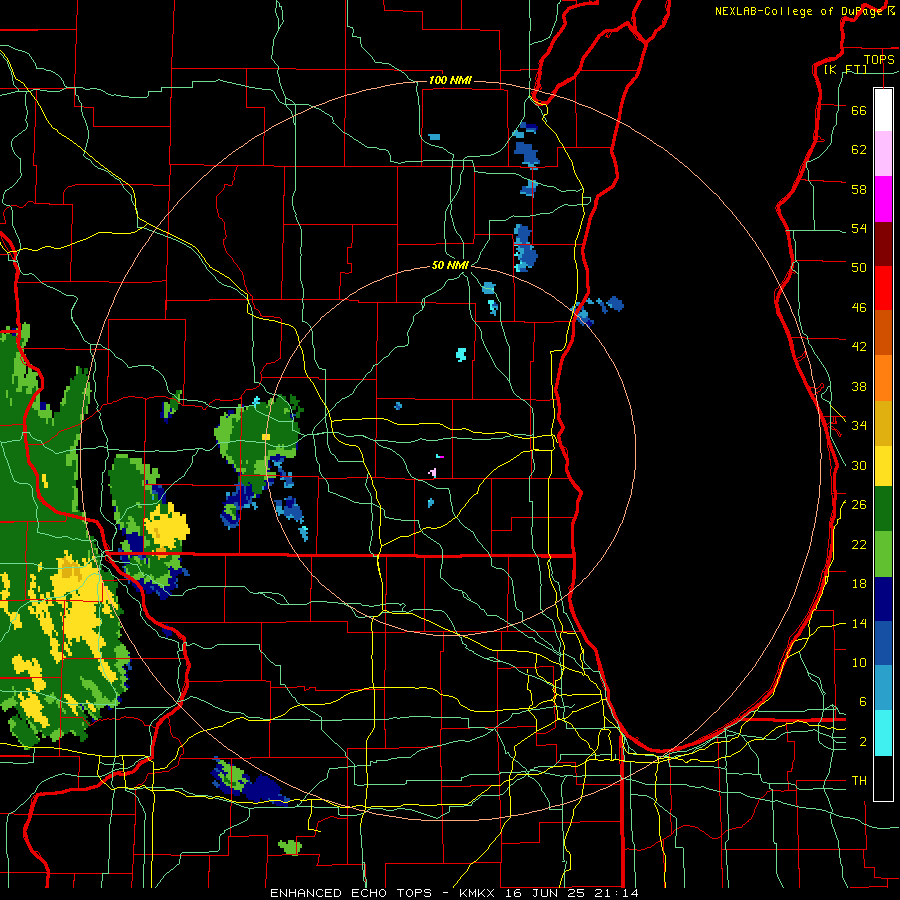Click the legend value 22

[x=859, y=544]
